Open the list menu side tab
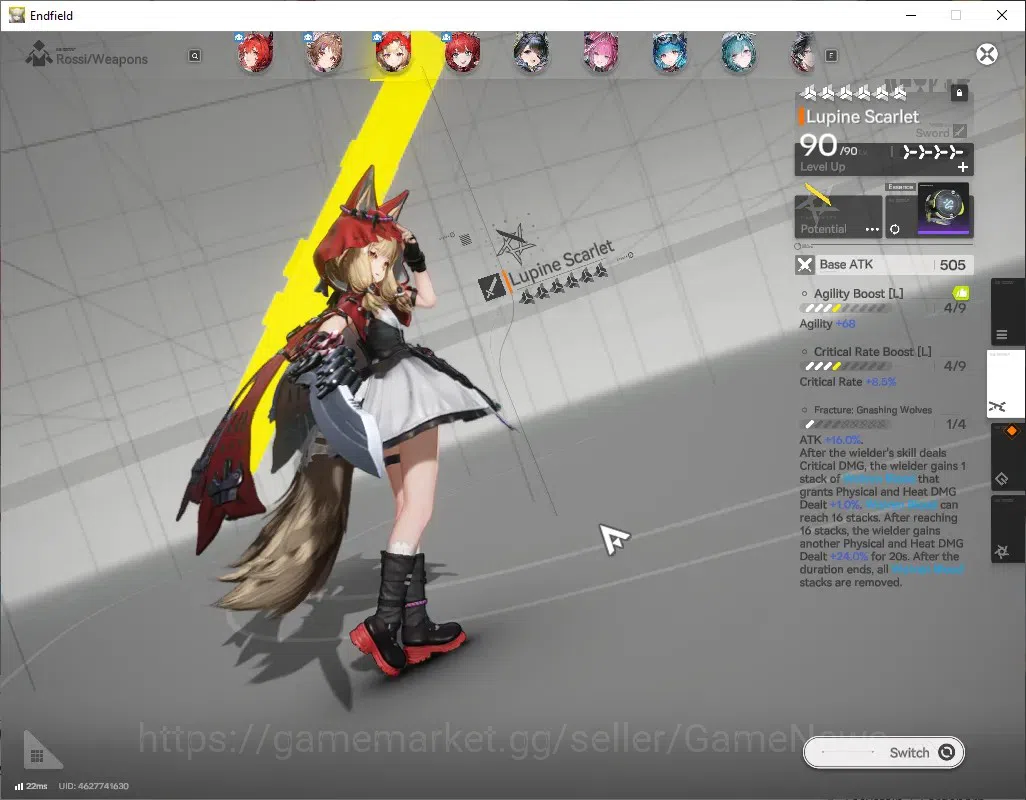The image size is (1026, 800). tap(1007, 312)
